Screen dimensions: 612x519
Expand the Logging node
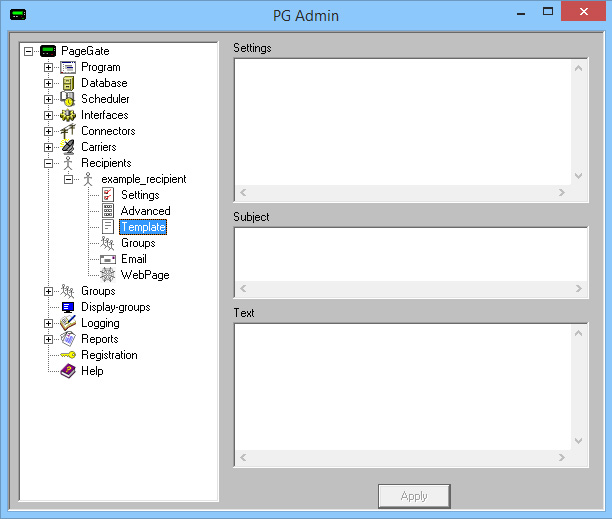(48, 323)
